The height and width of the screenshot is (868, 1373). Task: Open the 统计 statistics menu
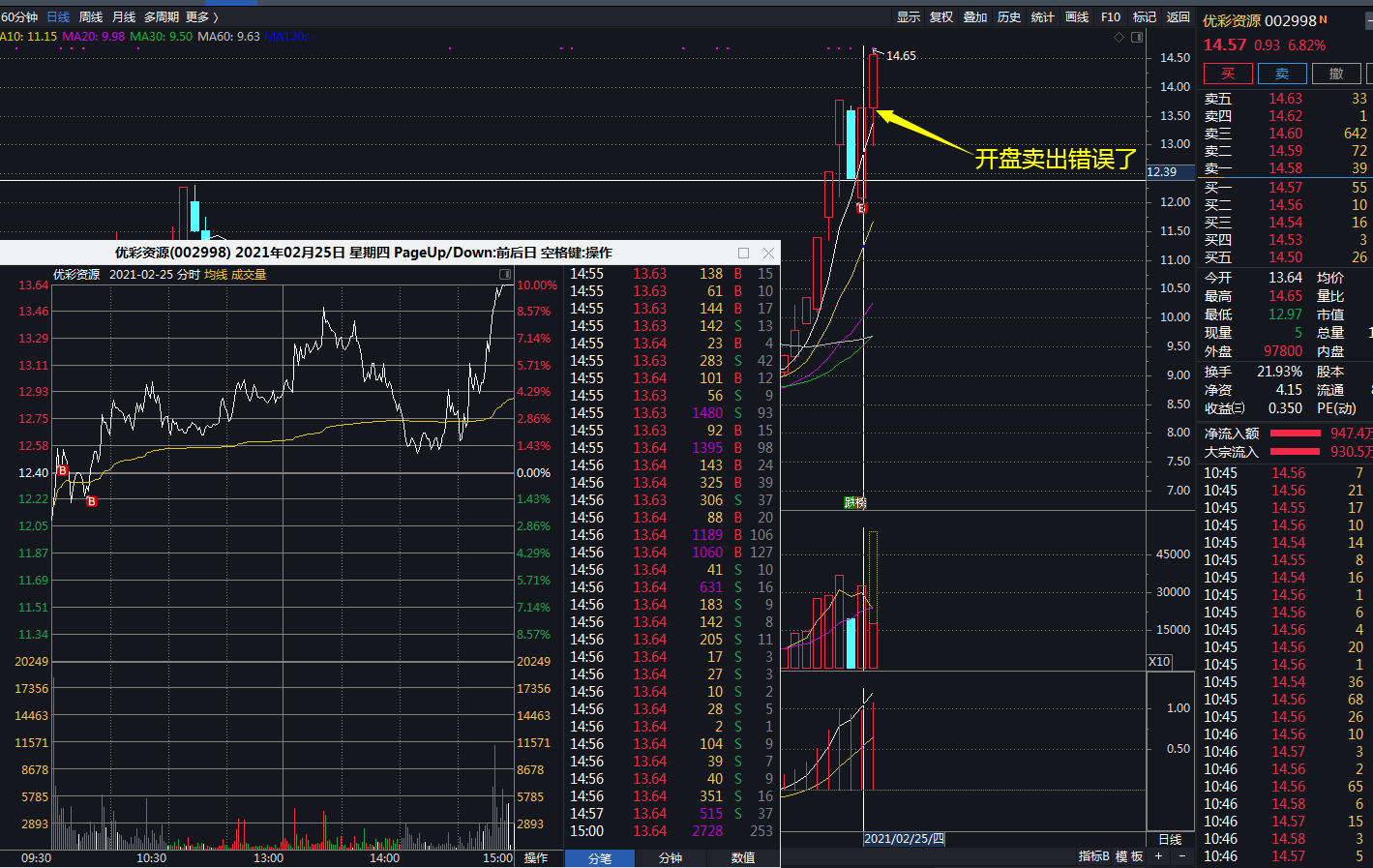click(x=1043, y=17)
